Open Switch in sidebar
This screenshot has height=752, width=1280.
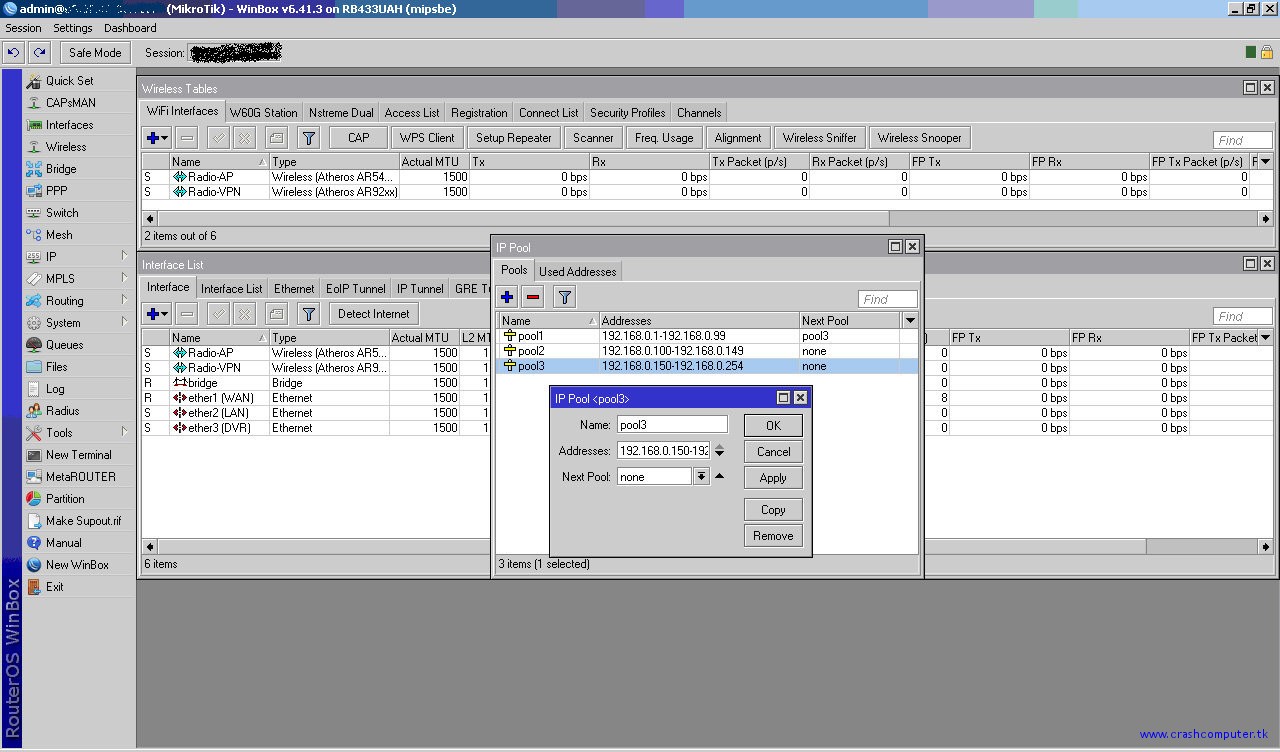tap(79, 212)
